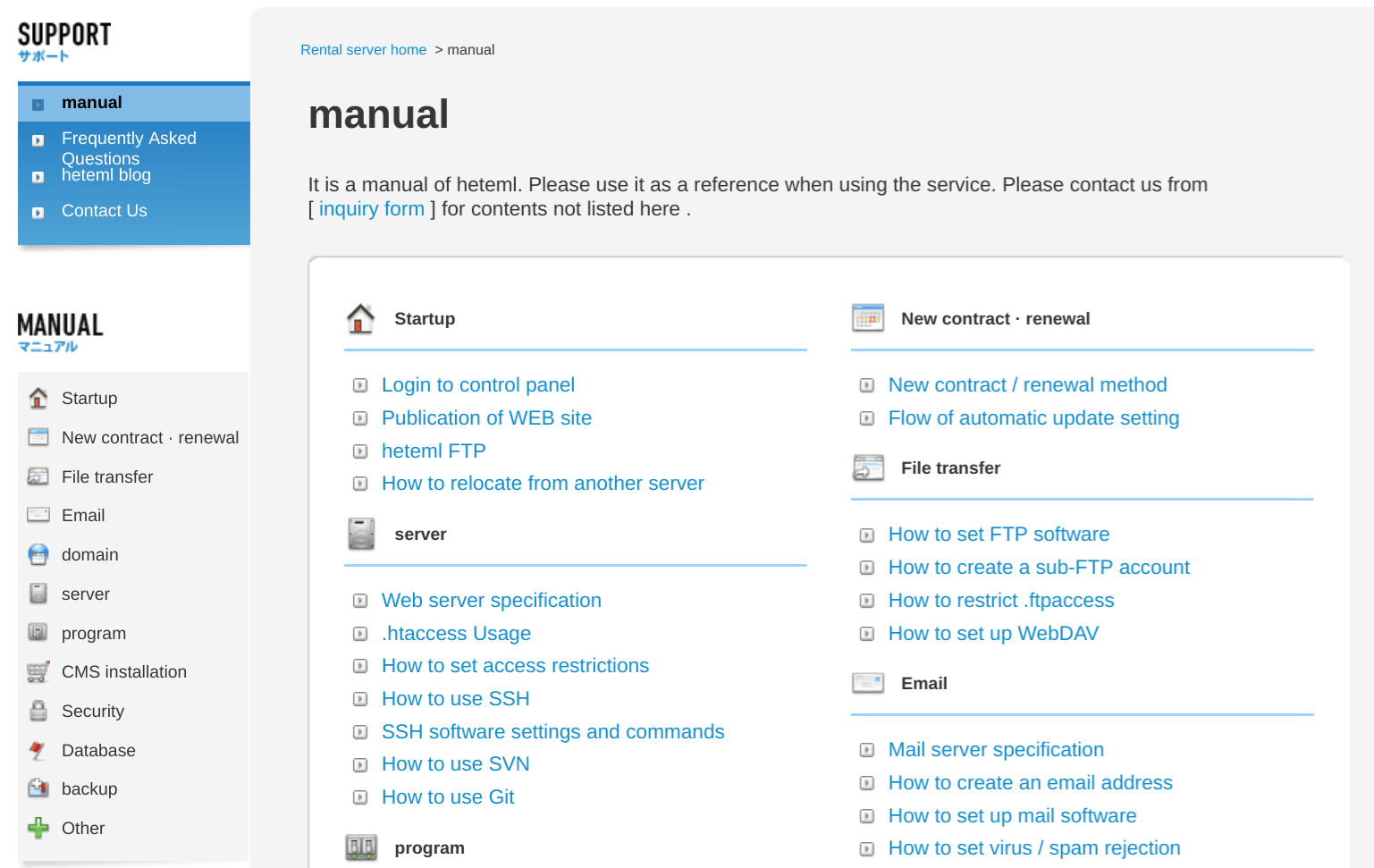Click arrow bullet next to How to set up WebDAV
Screen dimensions: 1374x868
click(x=867, y=634)
